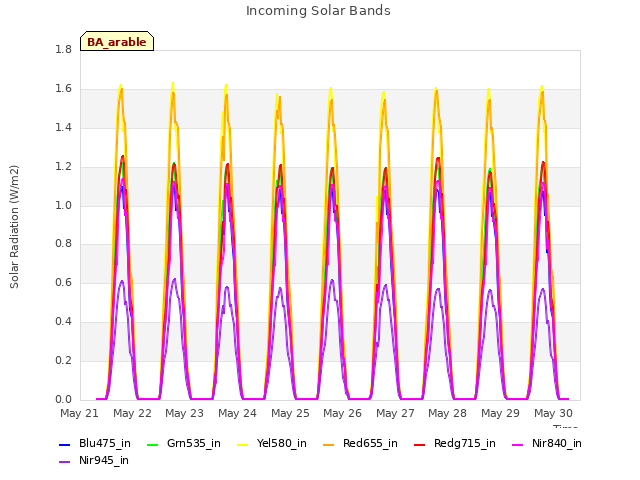Click the May 21 x-axis tick label
Viewport: 640px width, 480px height.
[80, 413]
